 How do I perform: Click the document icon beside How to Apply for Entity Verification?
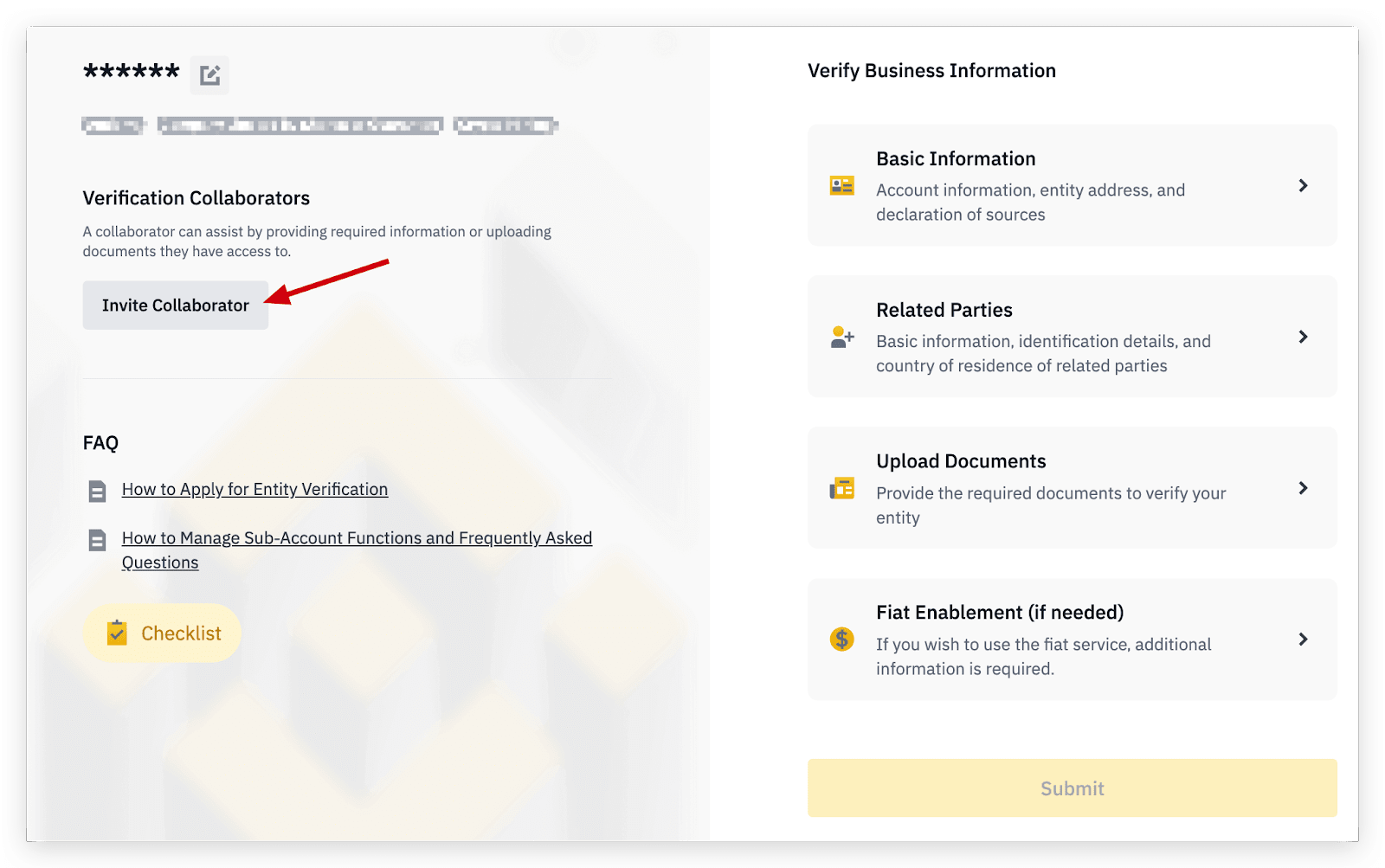[97, 492]
